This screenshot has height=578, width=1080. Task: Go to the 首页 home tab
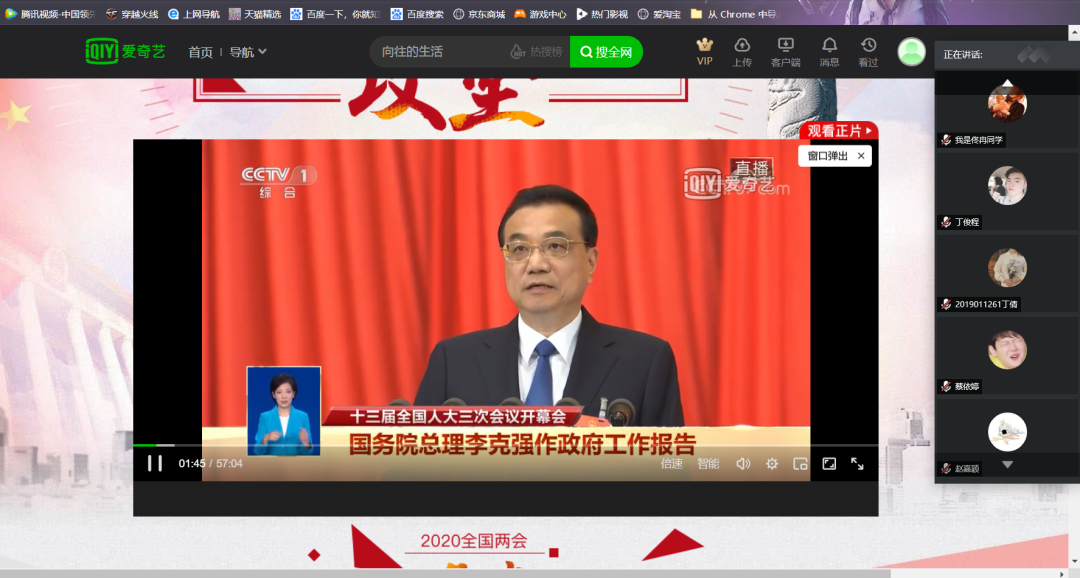(200, 52)
